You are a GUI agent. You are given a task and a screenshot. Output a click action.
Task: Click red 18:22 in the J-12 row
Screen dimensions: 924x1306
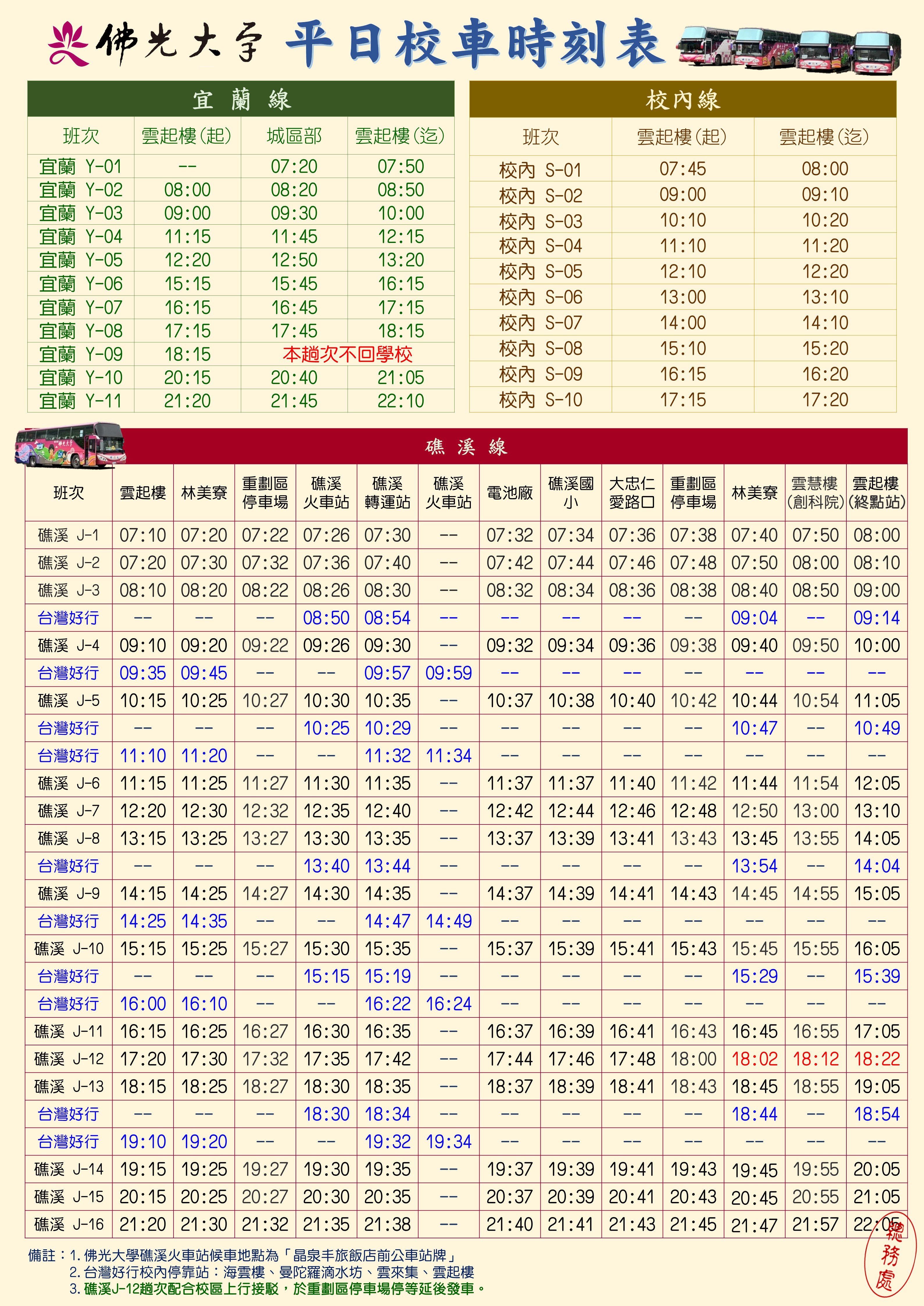877,1059
